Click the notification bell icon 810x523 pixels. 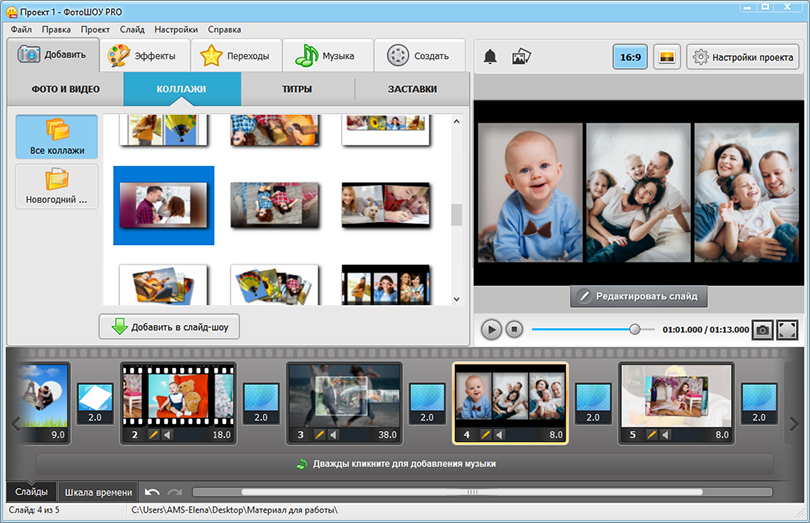tap(490, 57)
